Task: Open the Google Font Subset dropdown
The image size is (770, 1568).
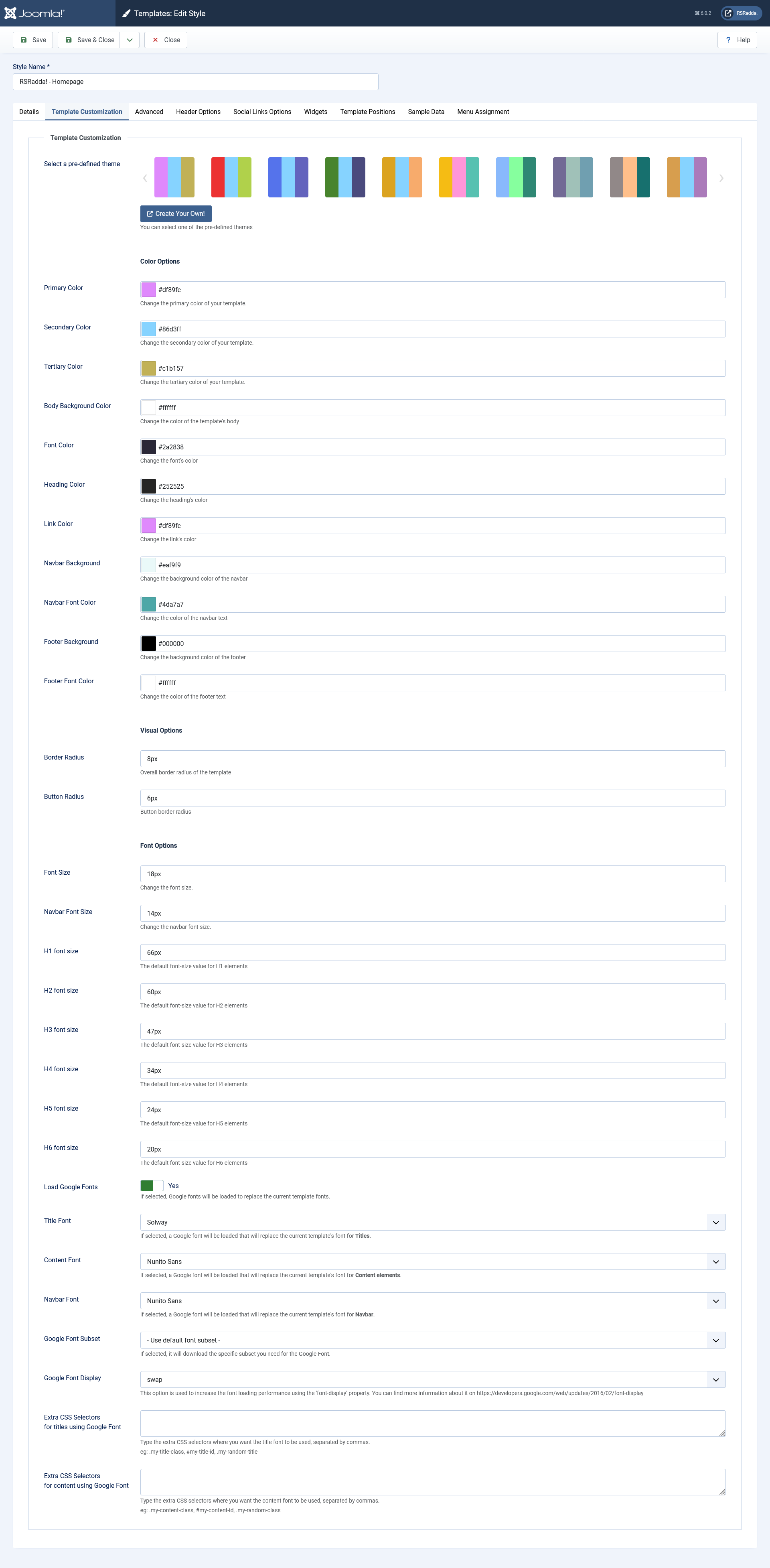Action: click(x=432, y=1341)
